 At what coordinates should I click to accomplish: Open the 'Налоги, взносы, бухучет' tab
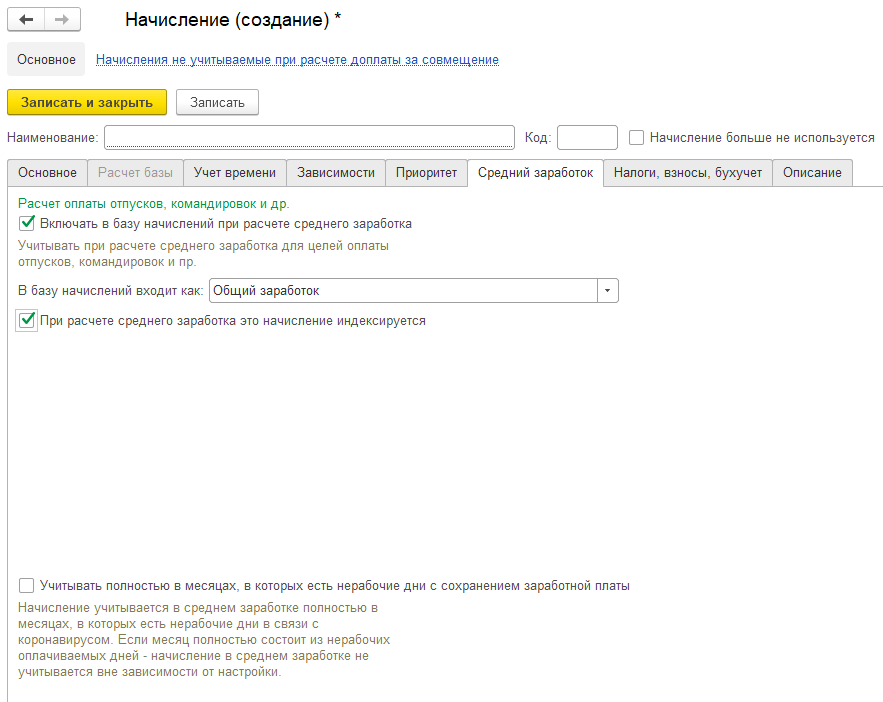(688, 173)
